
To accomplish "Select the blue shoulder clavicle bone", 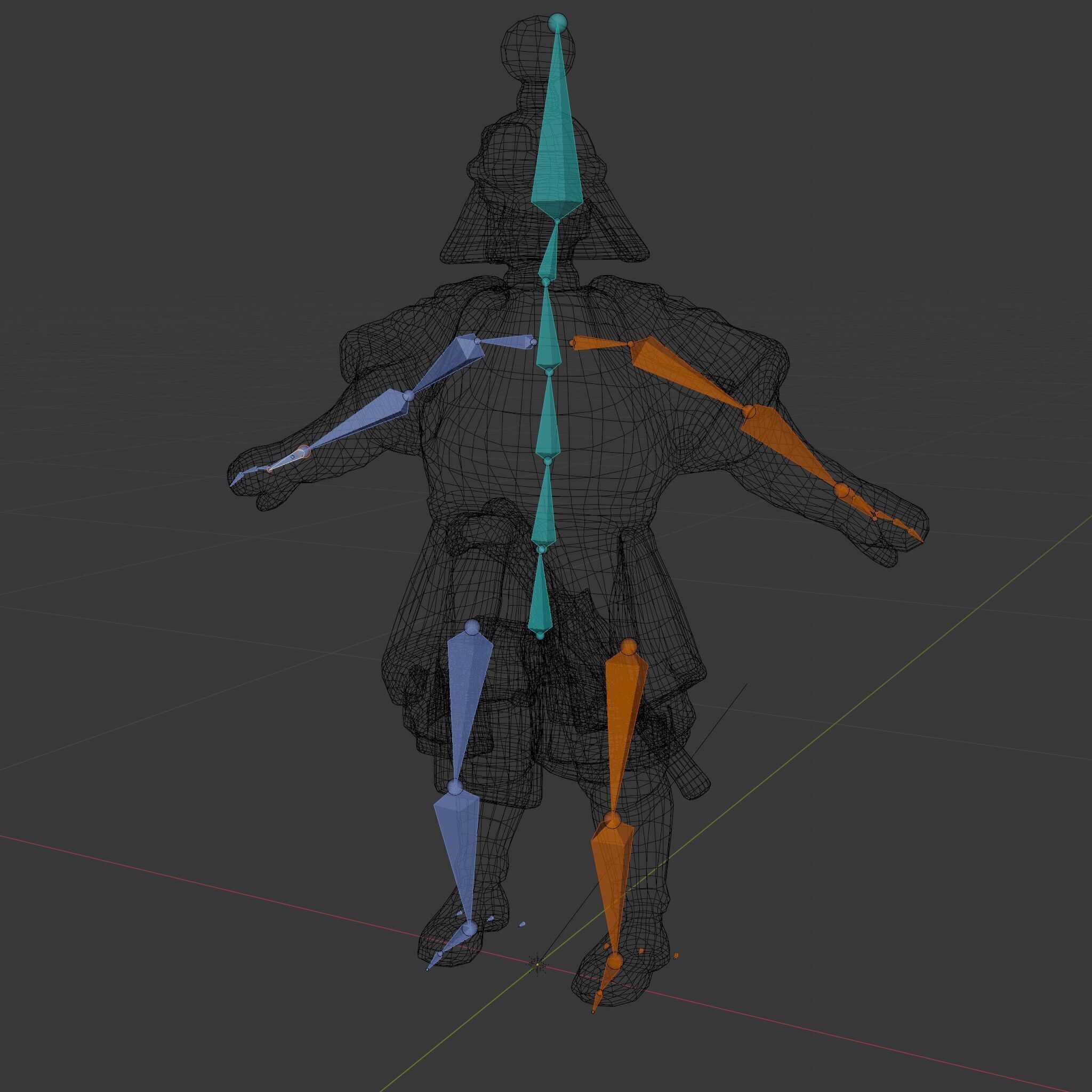I will (506, 341).
